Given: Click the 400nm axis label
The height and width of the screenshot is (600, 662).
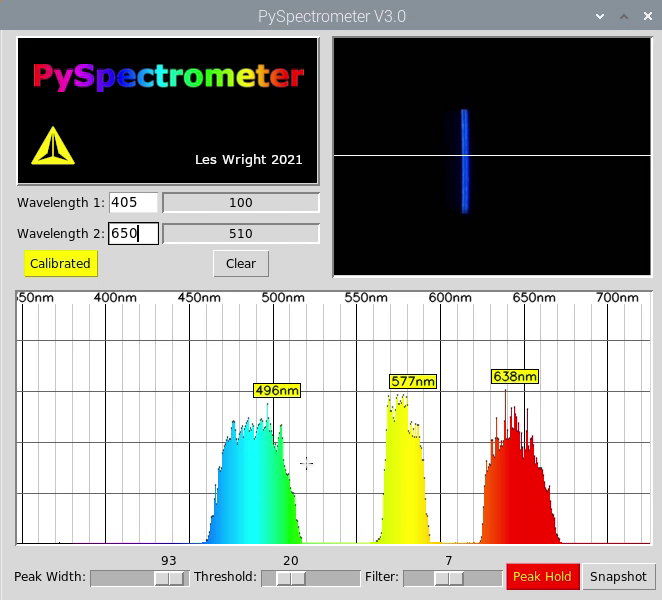Looking at the screenshot, I should point(115,298).
